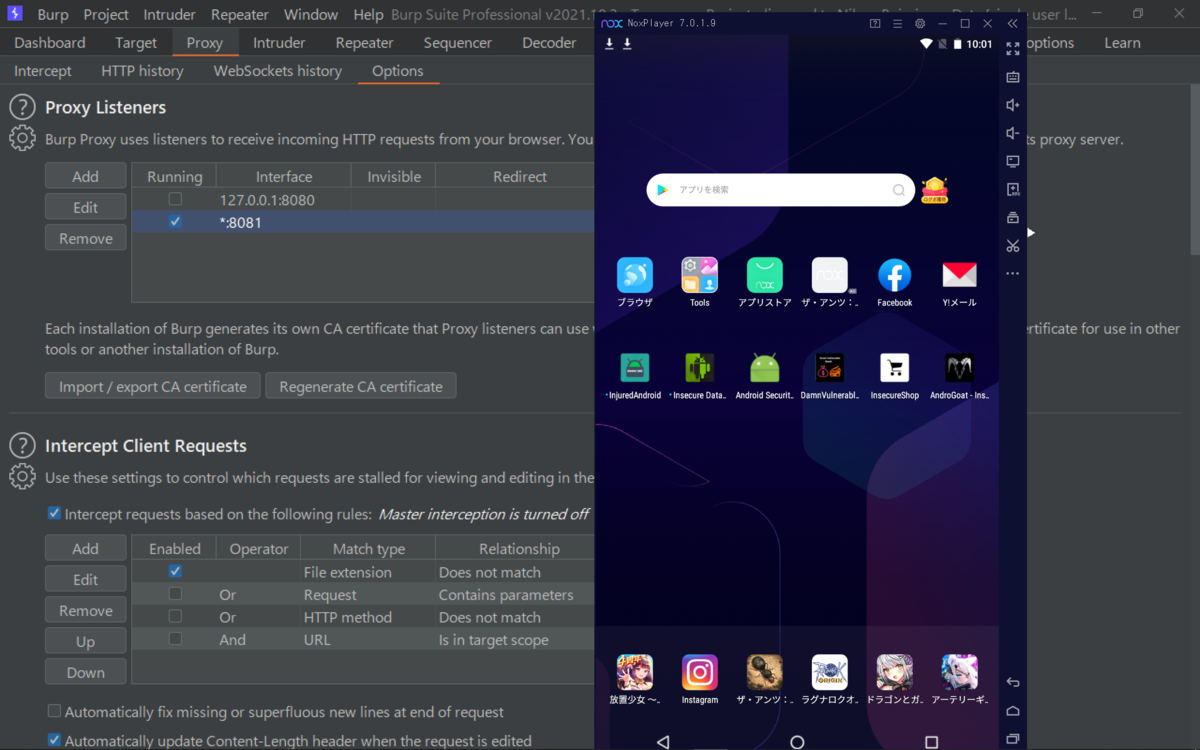1200x750 pixels.
Task: Enable the Request 'Contains parameters' rule checkbox
Action: coord(175,594)
